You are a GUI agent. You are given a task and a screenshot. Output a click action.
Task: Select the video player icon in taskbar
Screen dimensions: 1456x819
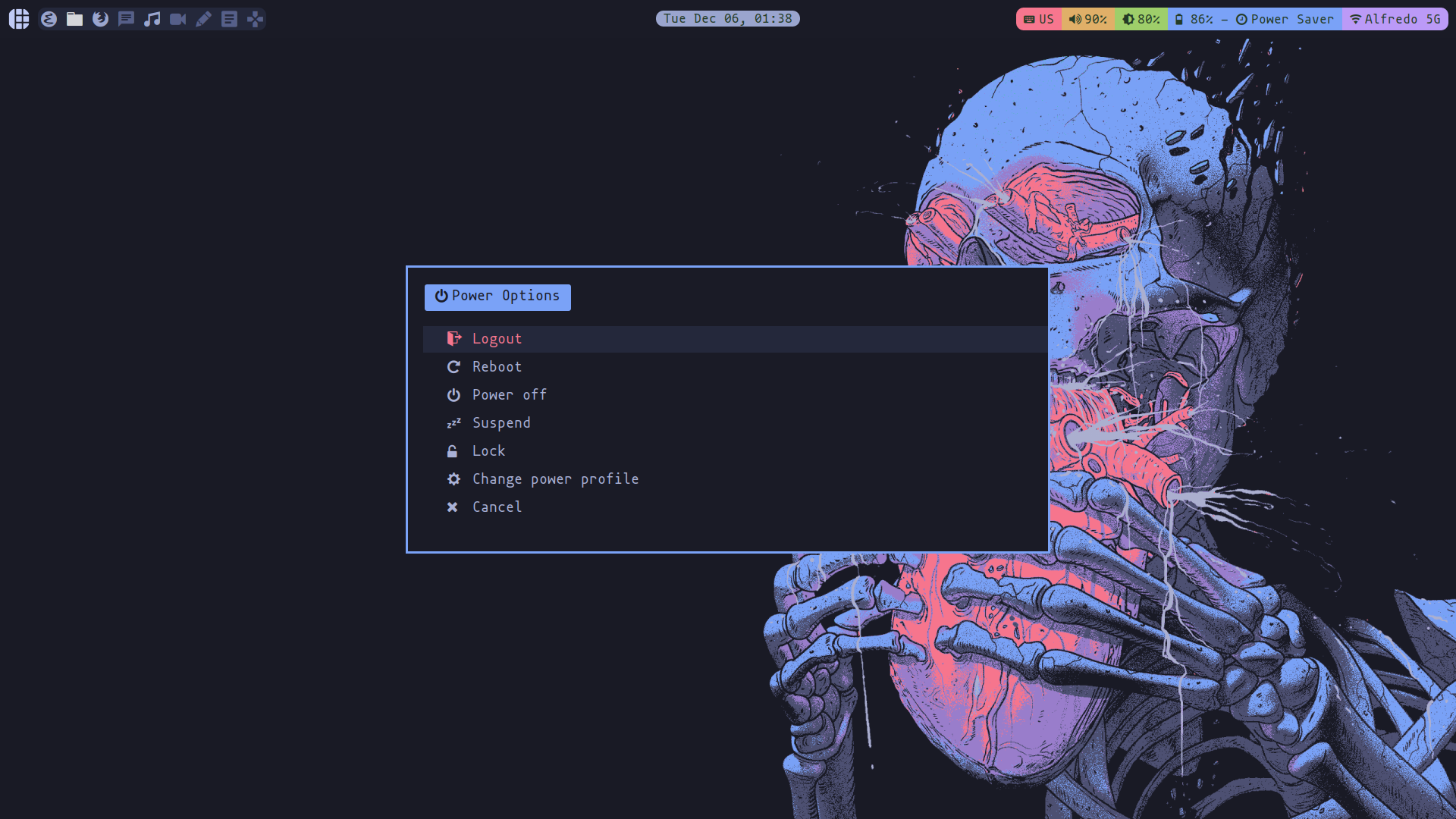coord(177,18)
